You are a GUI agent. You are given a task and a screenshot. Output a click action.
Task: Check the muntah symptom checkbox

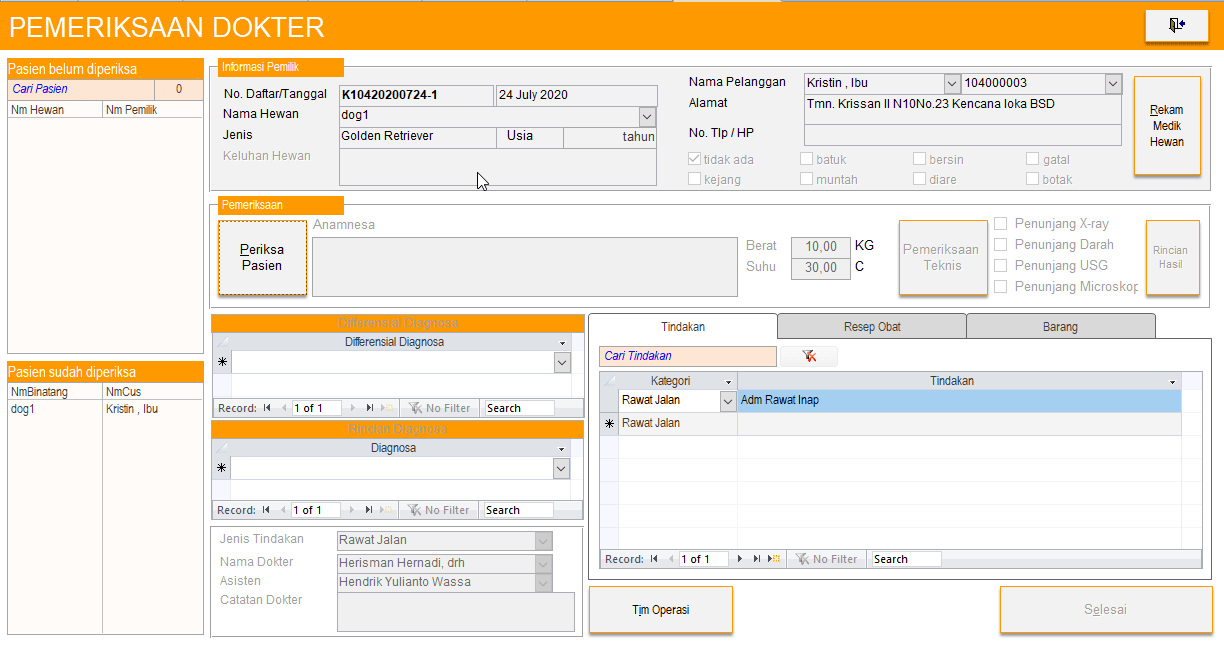click(806, 179)
